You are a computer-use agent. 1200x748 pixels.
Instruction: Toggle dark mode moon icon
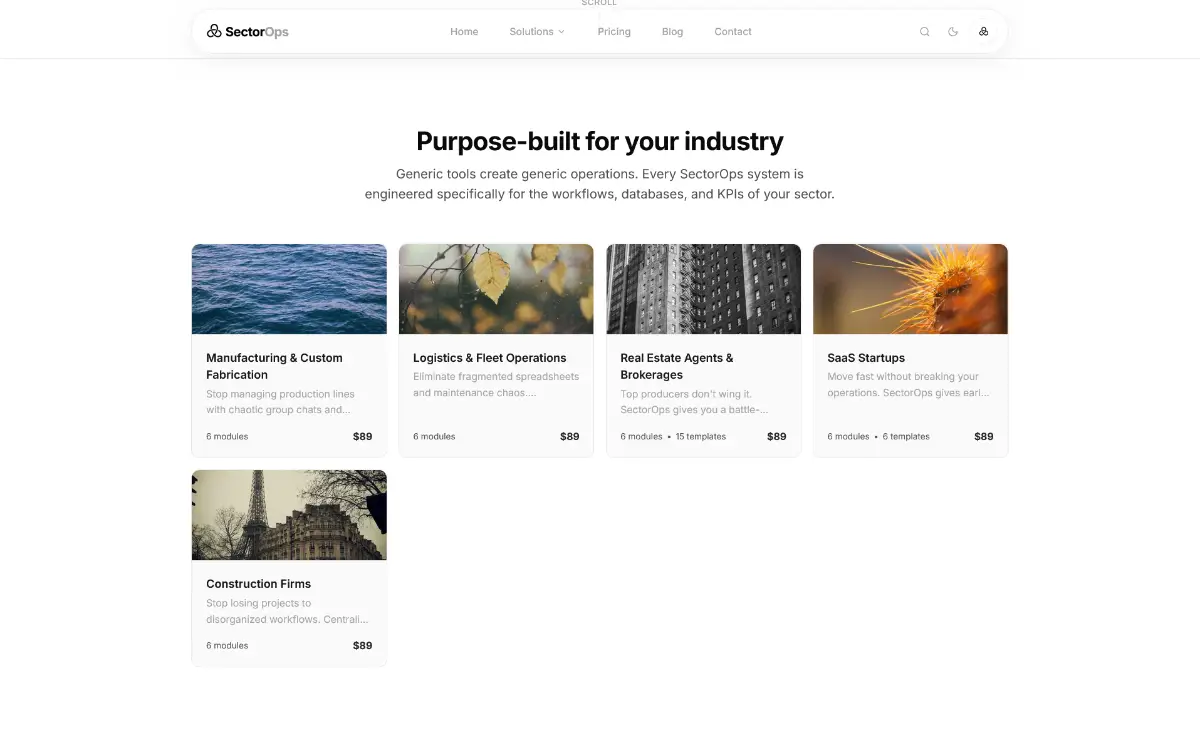coord(953,32)
